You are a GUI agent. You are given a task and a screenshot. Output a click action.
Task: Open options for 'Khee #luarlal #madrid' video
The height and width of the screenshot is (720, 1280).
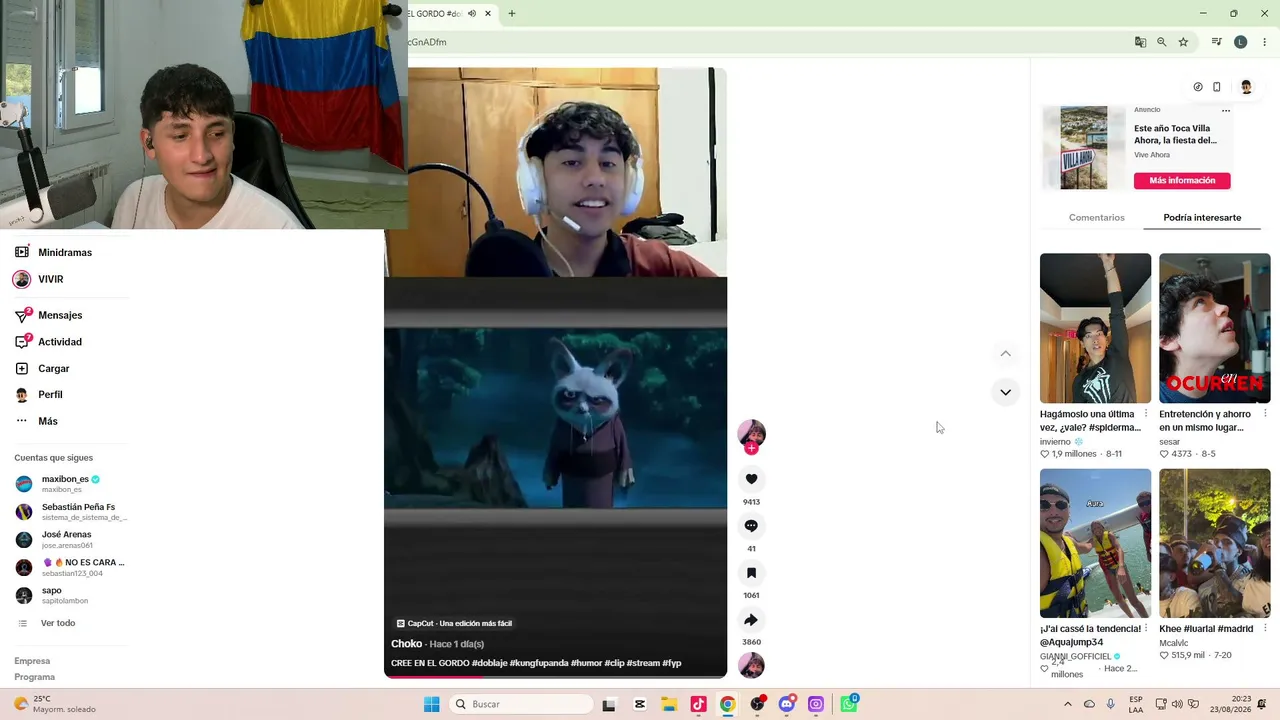pos(1265,629)
